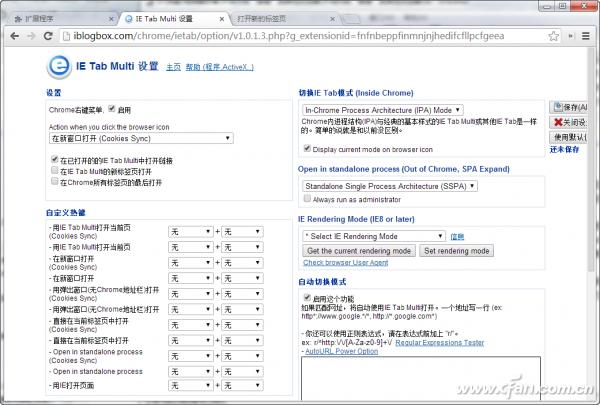Image resolution: width=600 pixels, height=405 pixels.
Task: Click Set rendering mode button
Action: (x=457, y=251)
